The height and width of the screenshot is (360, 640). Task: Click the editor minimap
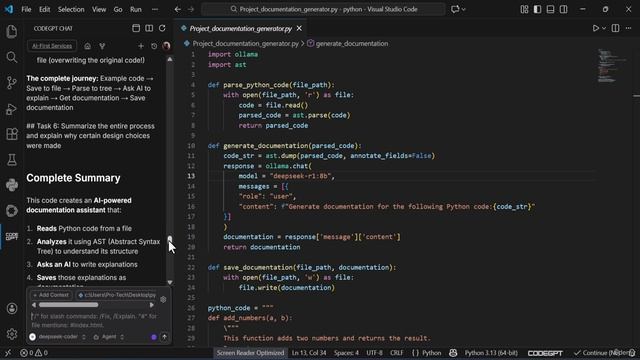(x=611, y=65)
